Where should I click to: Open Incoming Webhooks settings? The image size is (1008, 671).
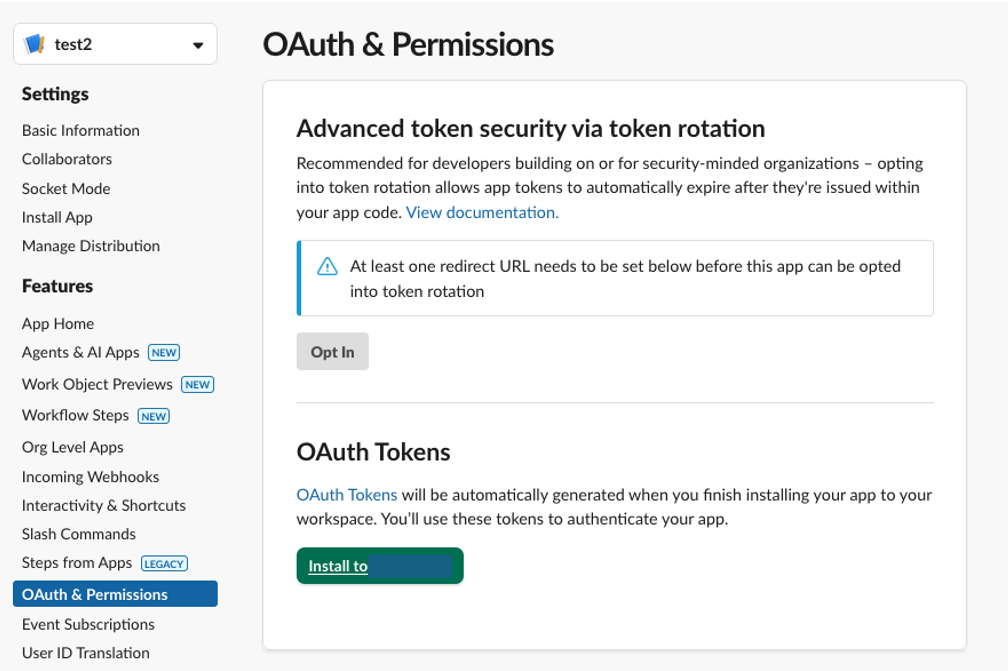click(90, 477)
